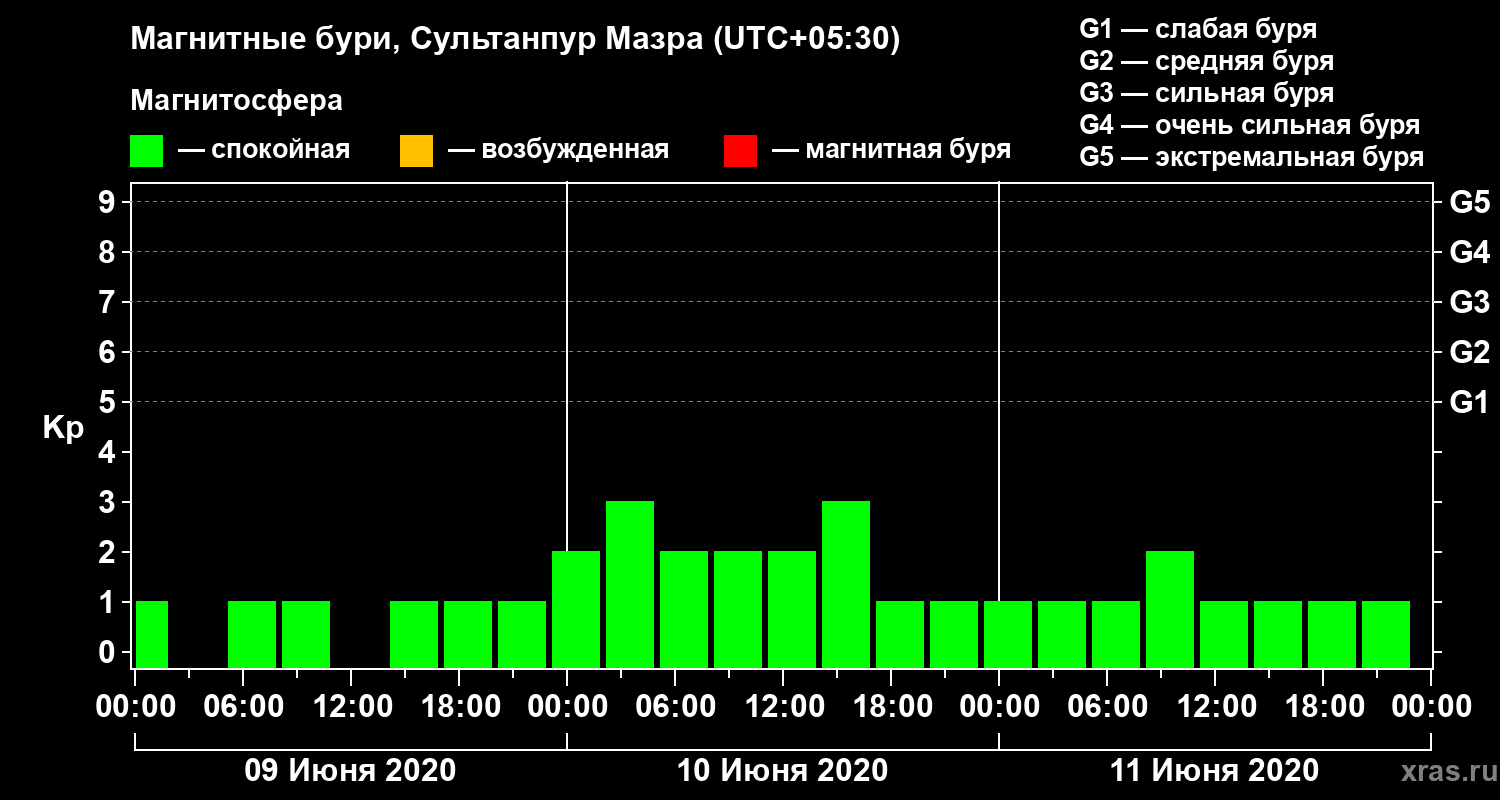Image resolution: width=1500 pixels, height=800 pixels.
Task: Click the red 'магнитная буря' legend swatch
Action: [740, 151]
